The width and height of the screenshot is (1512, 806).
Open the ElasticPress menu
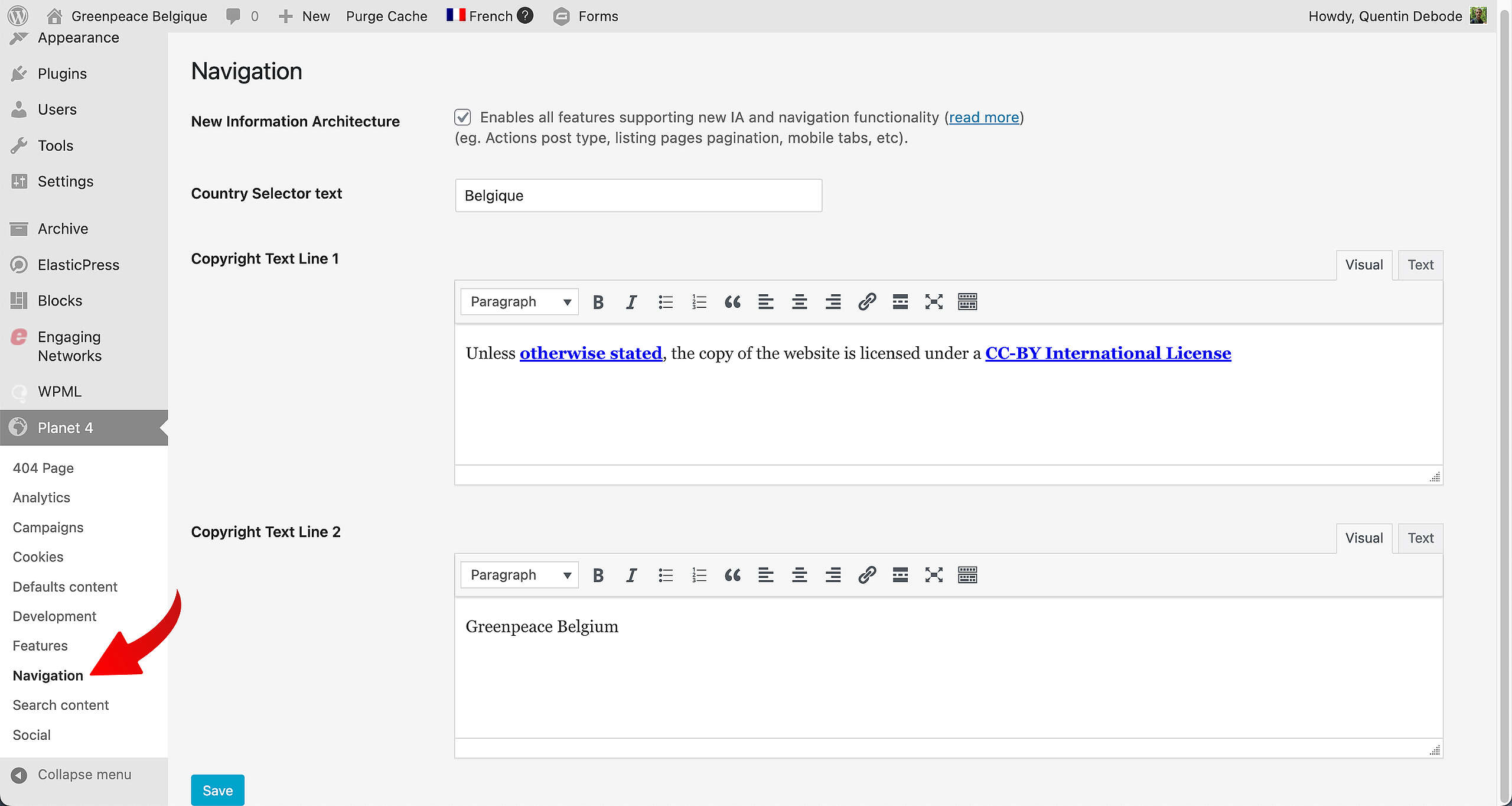pyautogui.click(x=79, y=265)
